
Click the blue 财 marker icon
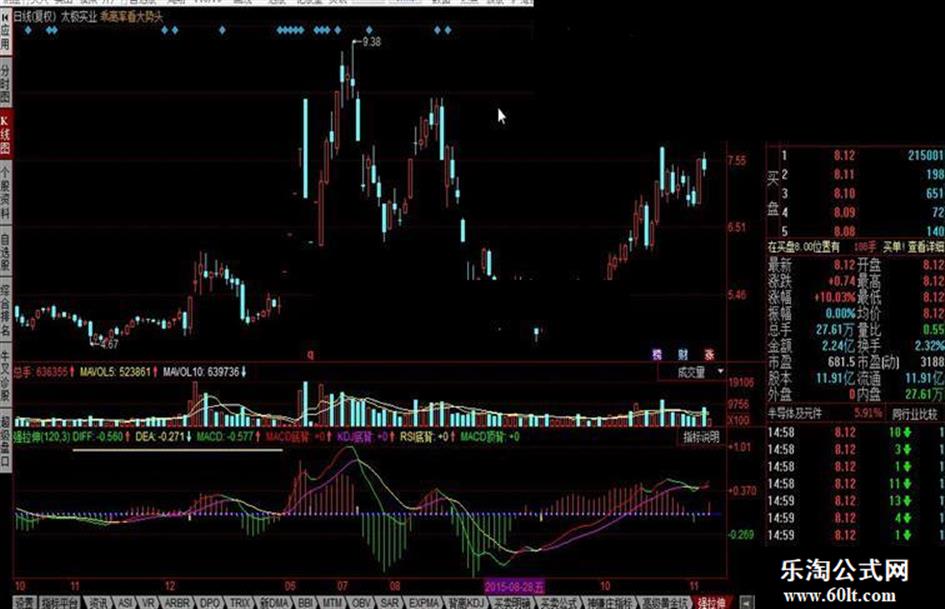pos(683,355)
